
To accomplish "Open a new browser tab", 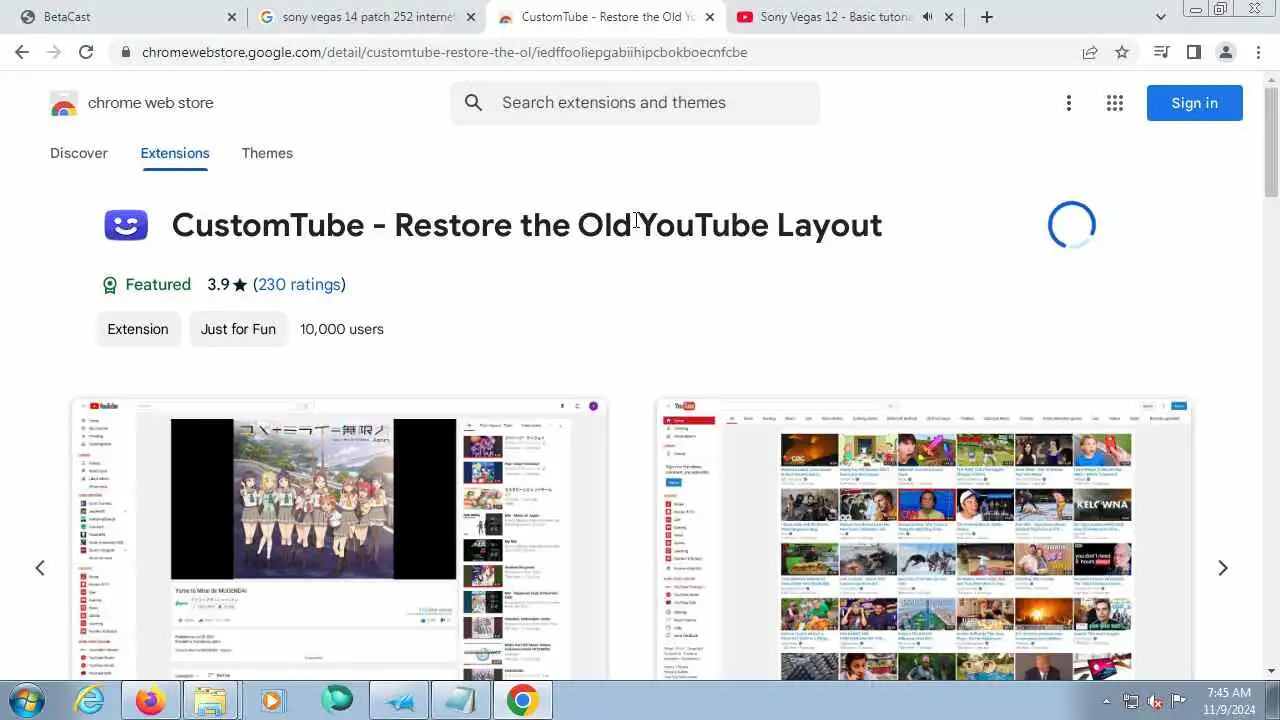I will click(x=987, y=17).
